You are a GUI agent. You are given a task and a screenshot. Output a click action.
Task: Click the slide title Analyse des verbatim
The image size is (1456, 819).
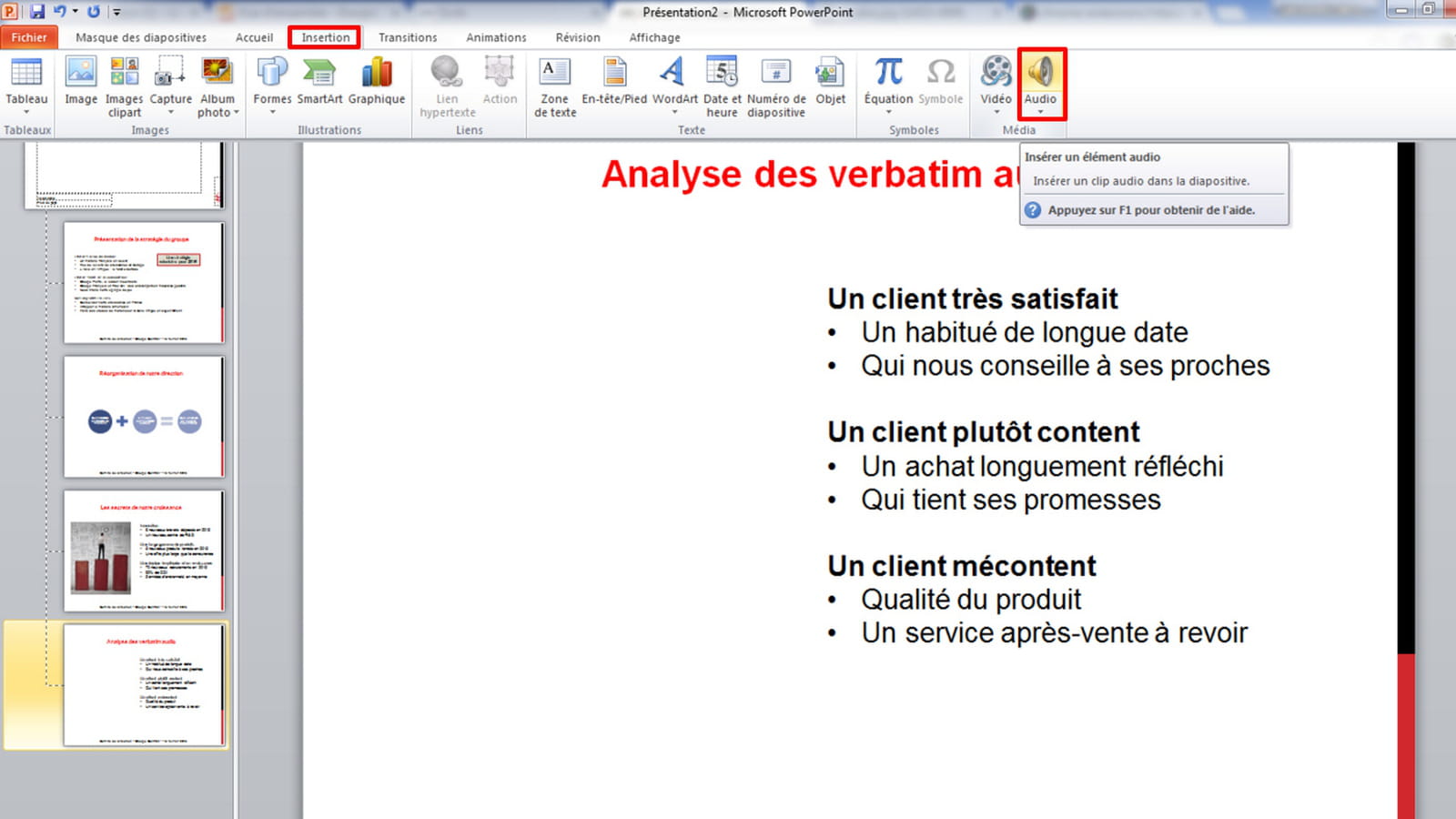pos(810,174)
